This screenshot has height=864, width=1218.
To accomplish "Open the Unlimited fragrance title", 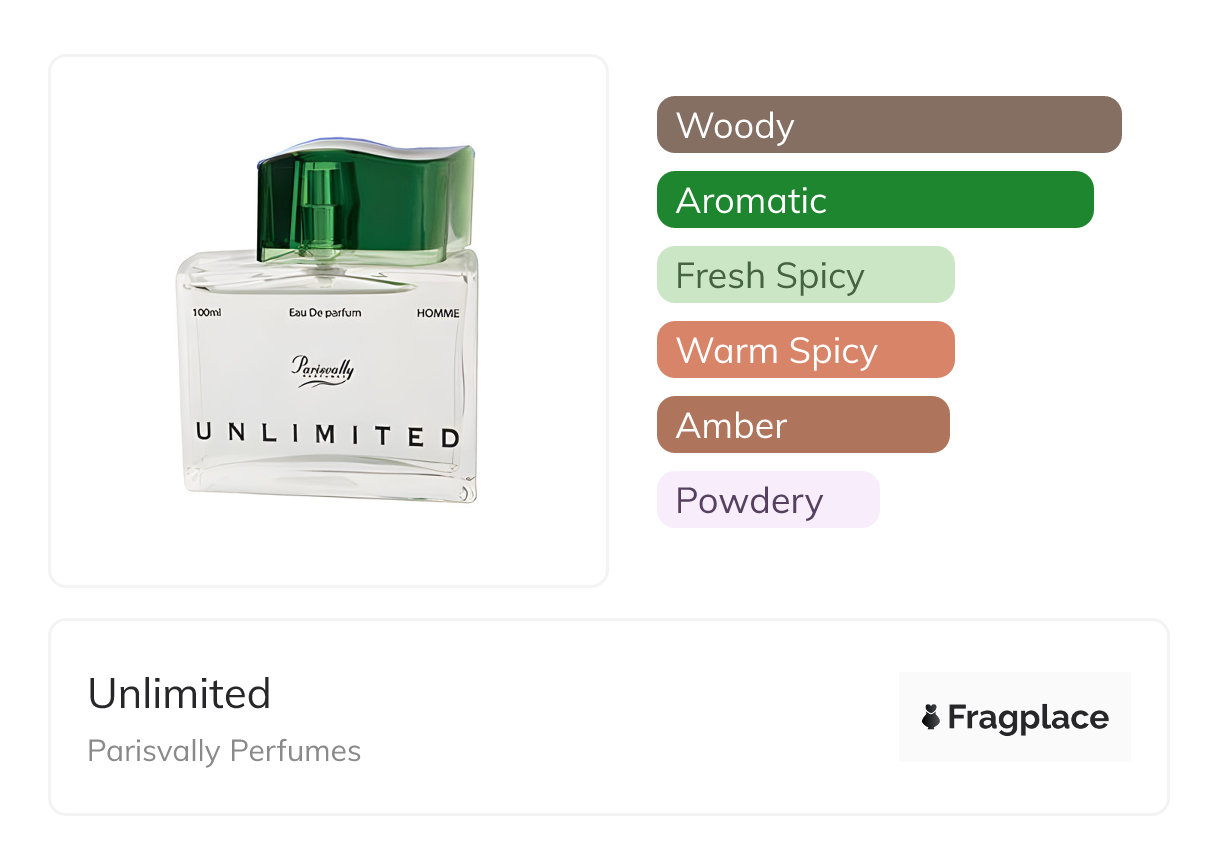I will click(x=180, y=693).
